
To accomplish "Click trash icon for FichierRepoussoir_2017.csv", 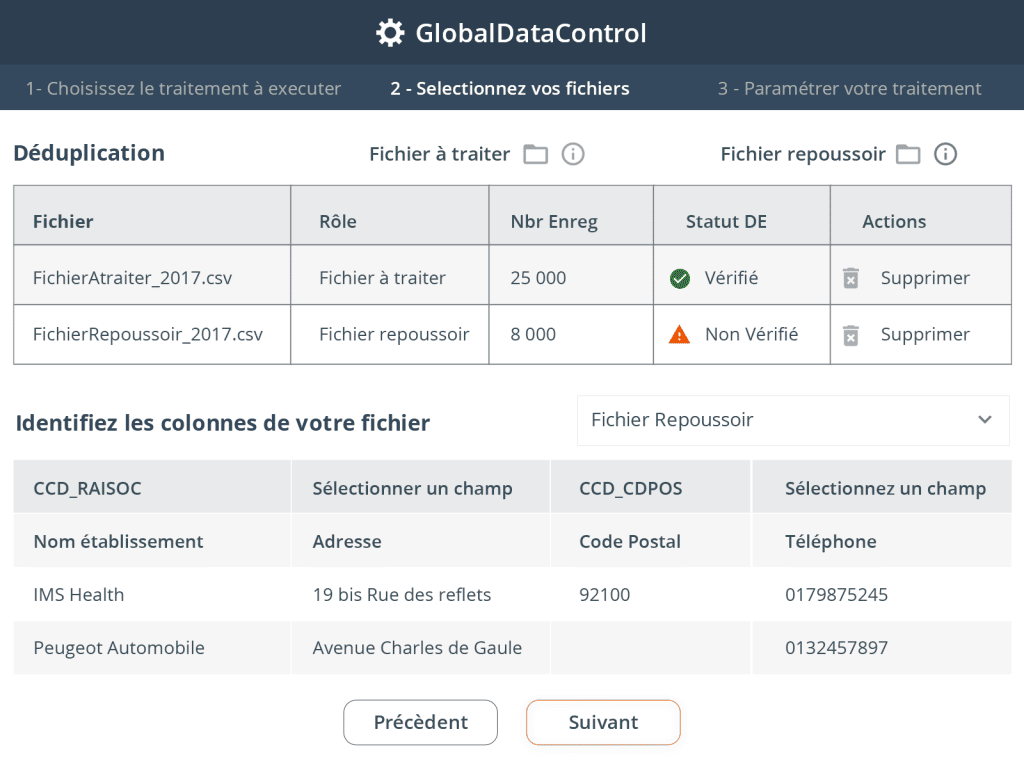I will [851, 335].
